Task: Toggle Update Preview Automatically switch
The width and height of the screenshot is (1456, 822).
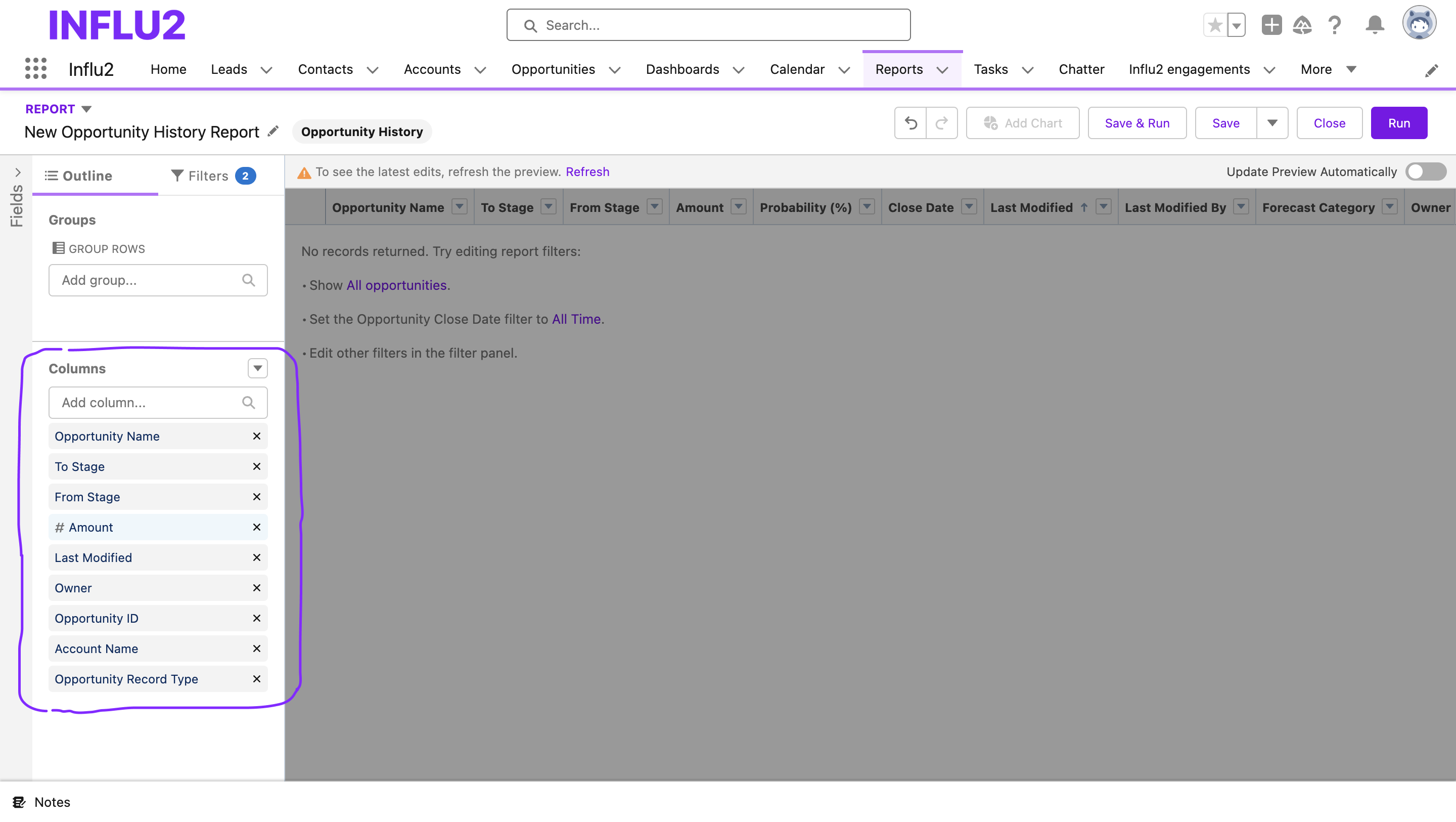Action: [1425, 171]
